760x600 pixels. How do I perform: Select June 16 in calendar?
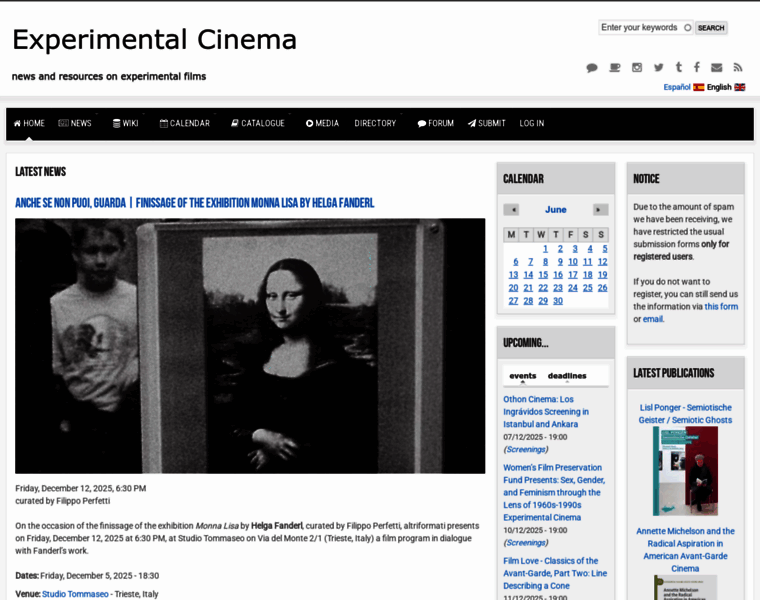click(x=558, y=275)
